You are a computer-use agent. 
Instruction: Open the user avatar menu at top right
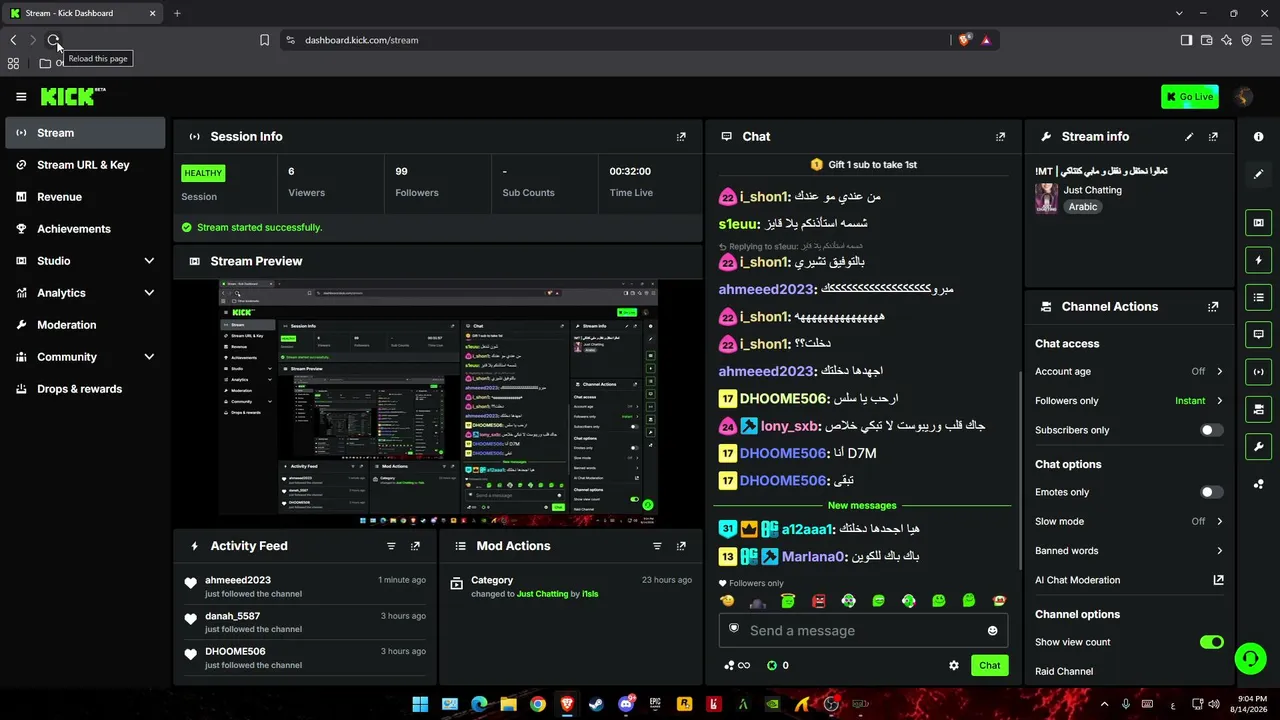coord(1243,96)
